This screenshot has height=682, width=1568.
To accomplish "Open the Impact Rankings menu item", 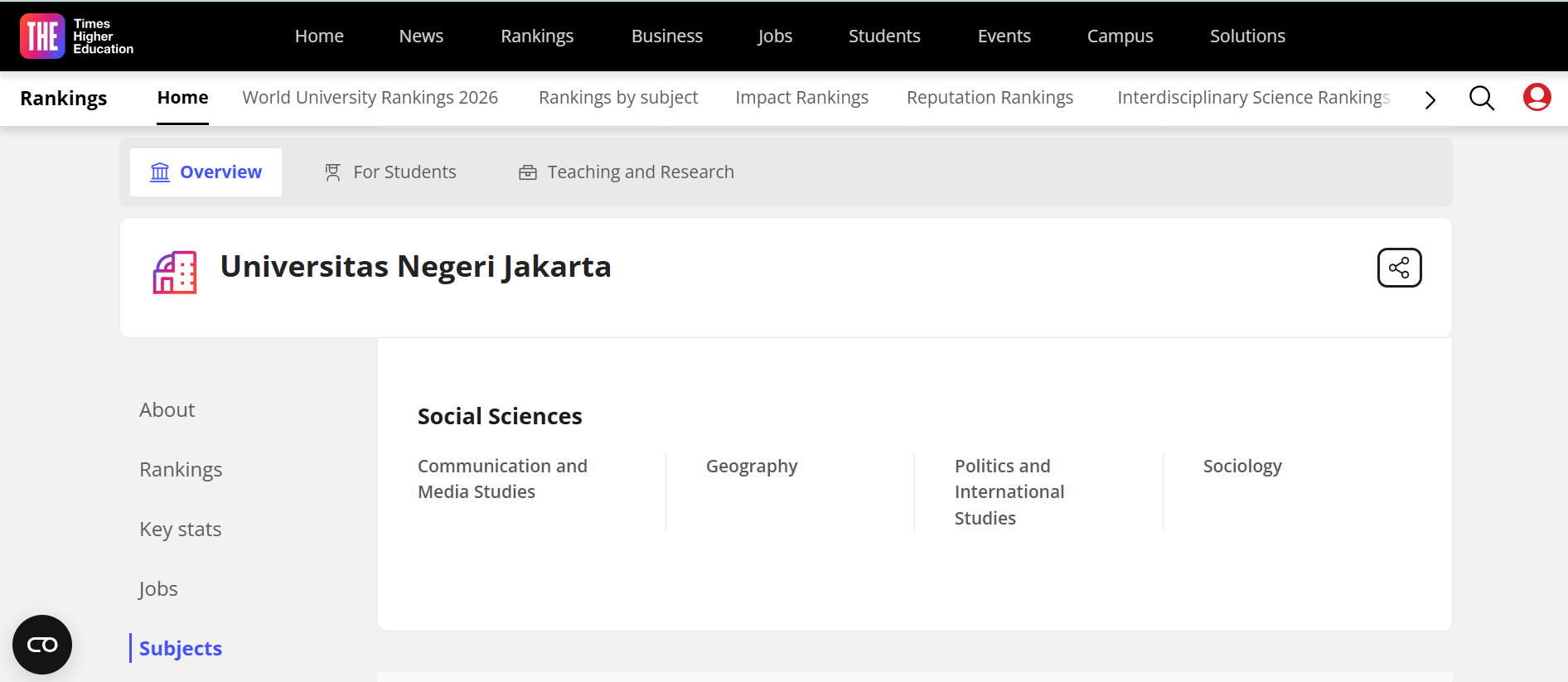I will point(801,98).
